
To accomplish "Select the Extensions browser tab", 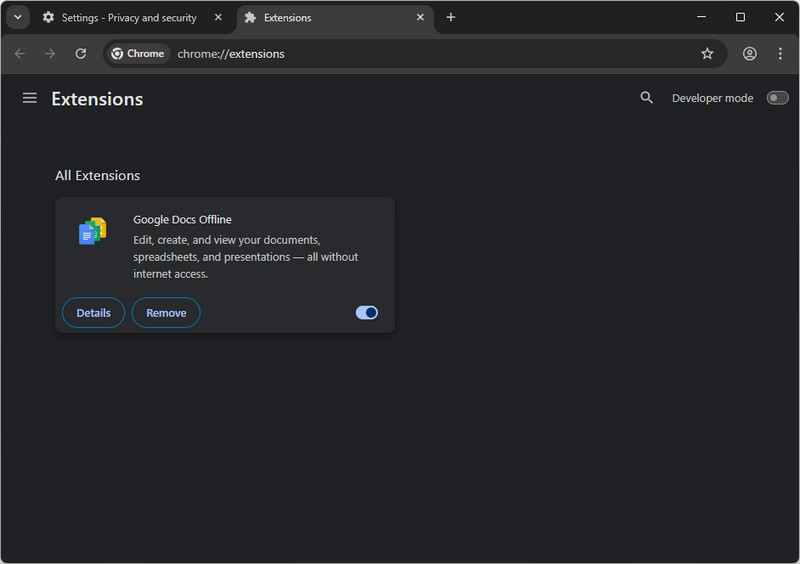I will 335,18.
